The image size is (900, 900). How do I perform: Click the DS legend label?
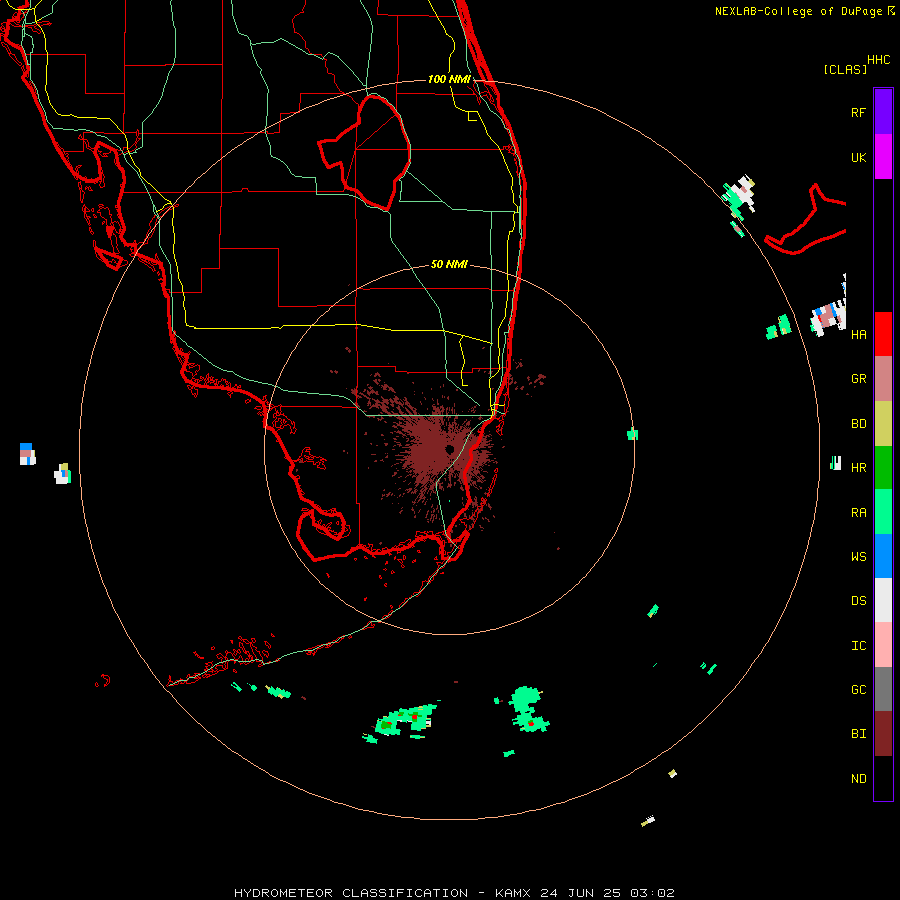coord(858,601)
